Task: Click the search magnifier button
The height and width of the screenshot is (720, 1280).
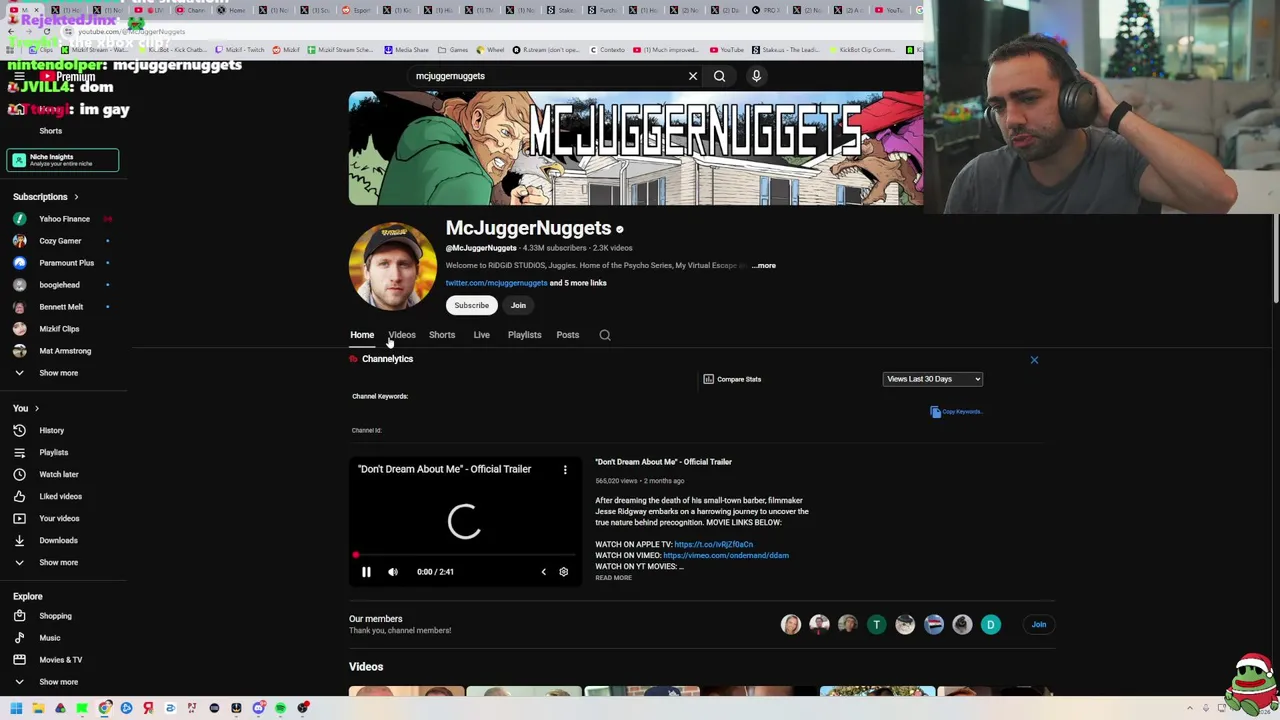Action: (x=719, y=76)
